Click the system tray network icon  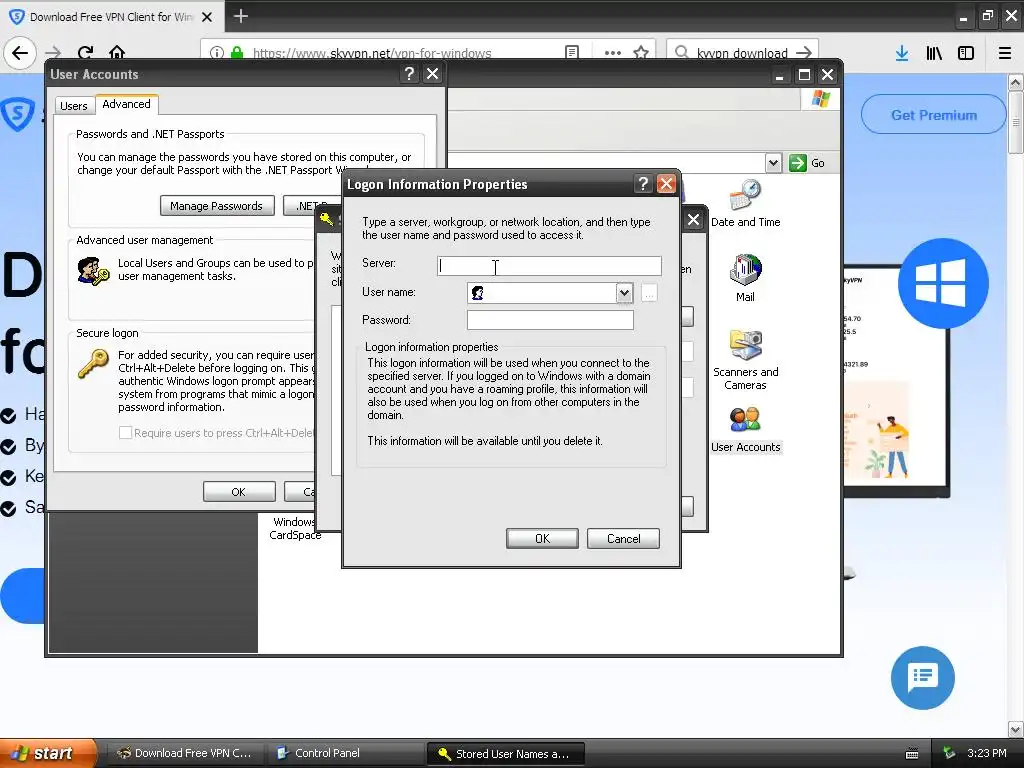[x=949, y=753]
